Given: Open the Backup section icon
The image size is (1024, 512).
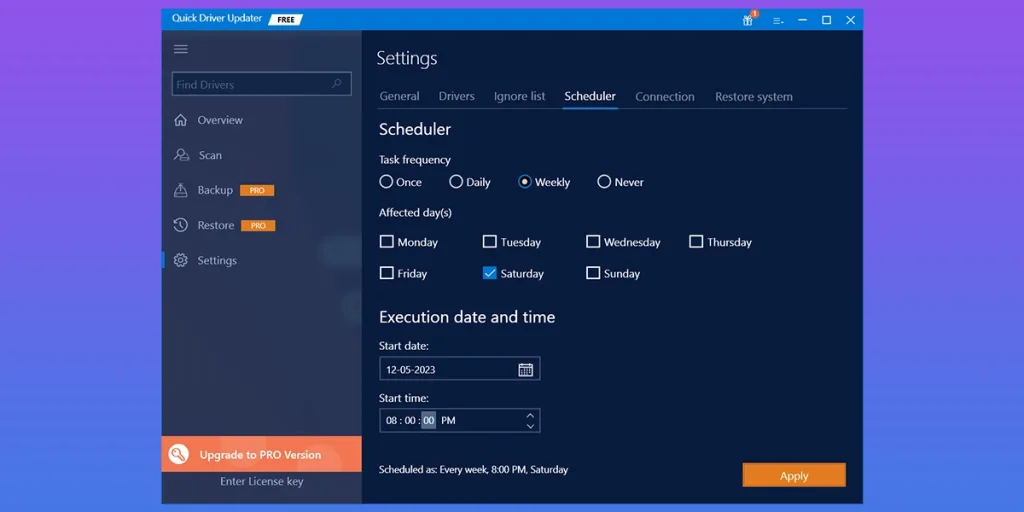Looking at the screenshot, I should [x=181, y=190].
